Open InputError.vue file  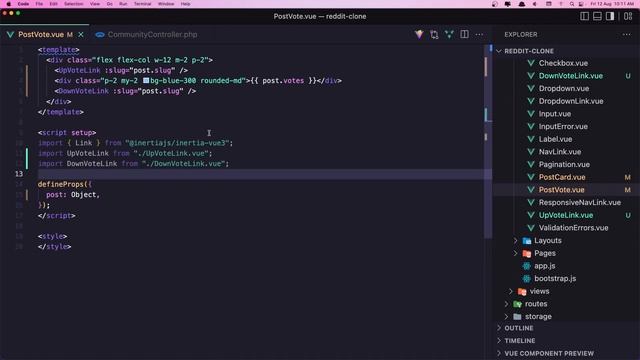[x=563, y=127]
